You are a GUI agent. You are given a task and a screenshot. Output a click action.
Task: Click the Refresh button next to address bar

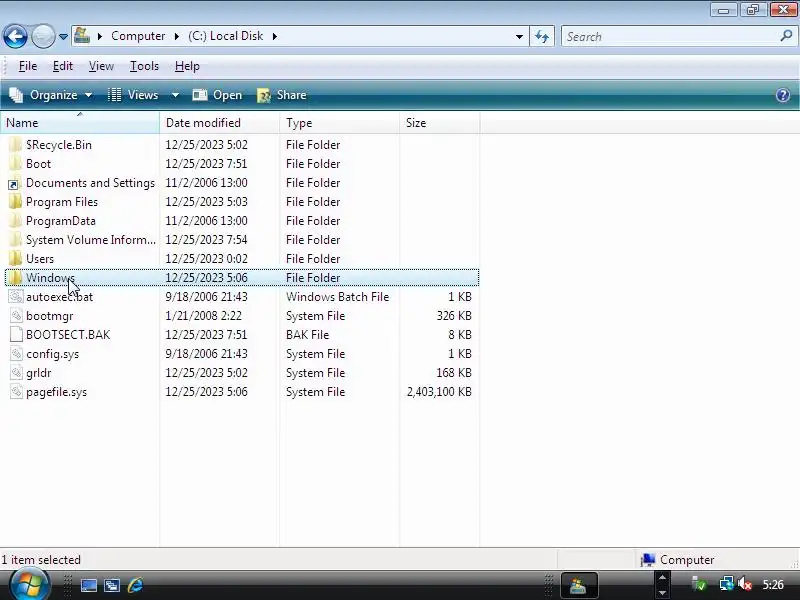tap(542, 36)
